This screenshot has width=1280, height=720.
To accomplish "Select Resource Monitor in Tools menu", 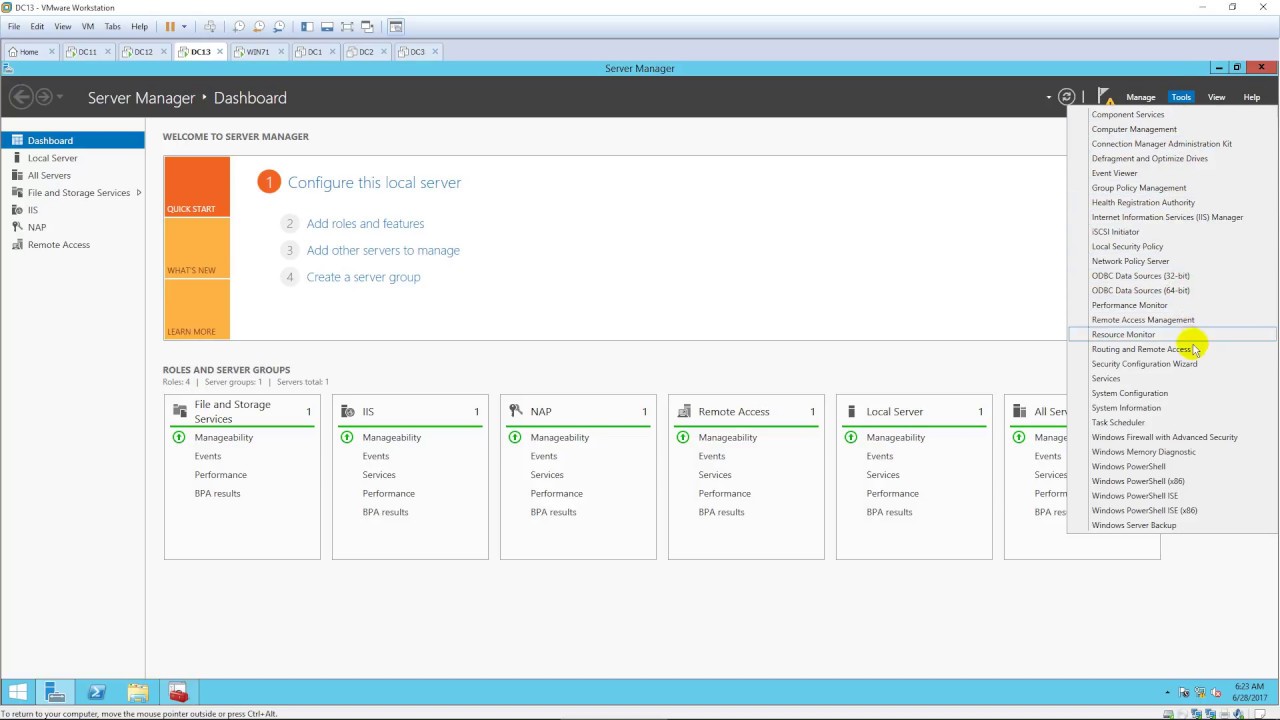I will click(1172, 334).
